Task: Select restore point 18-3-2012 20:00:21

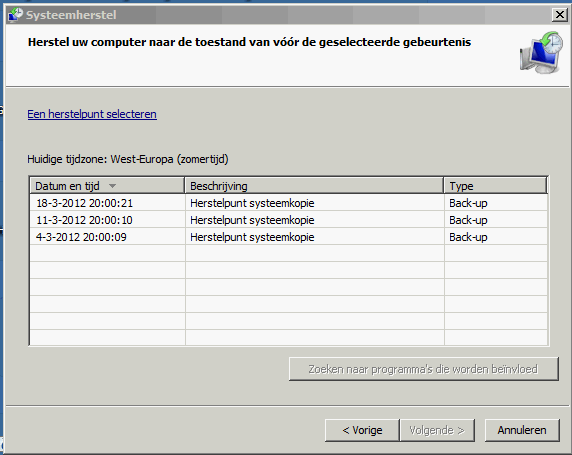Action: tap(289, 203)
